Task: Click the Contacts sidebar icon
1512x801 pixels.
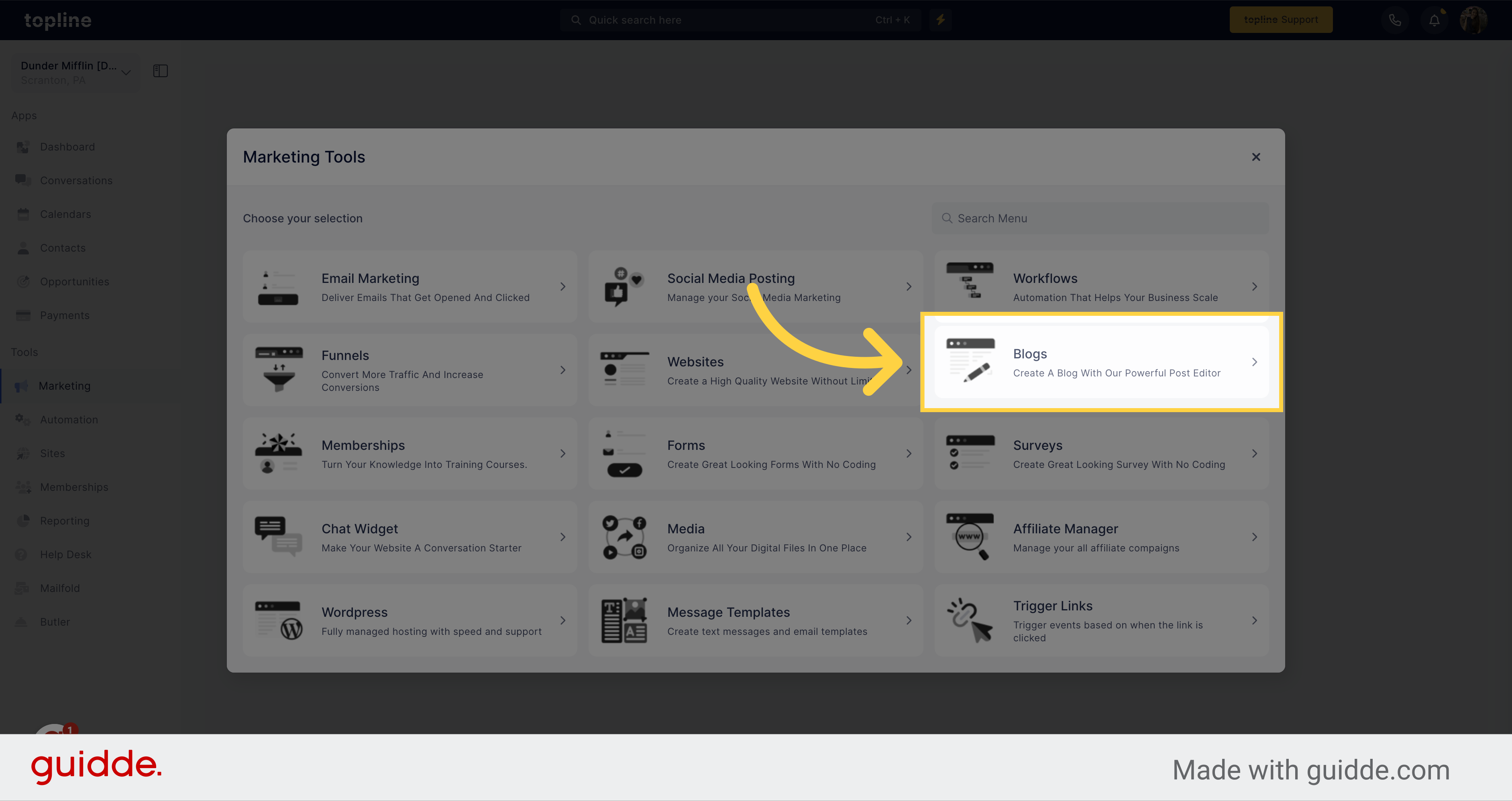Action: tap(23, 248)
